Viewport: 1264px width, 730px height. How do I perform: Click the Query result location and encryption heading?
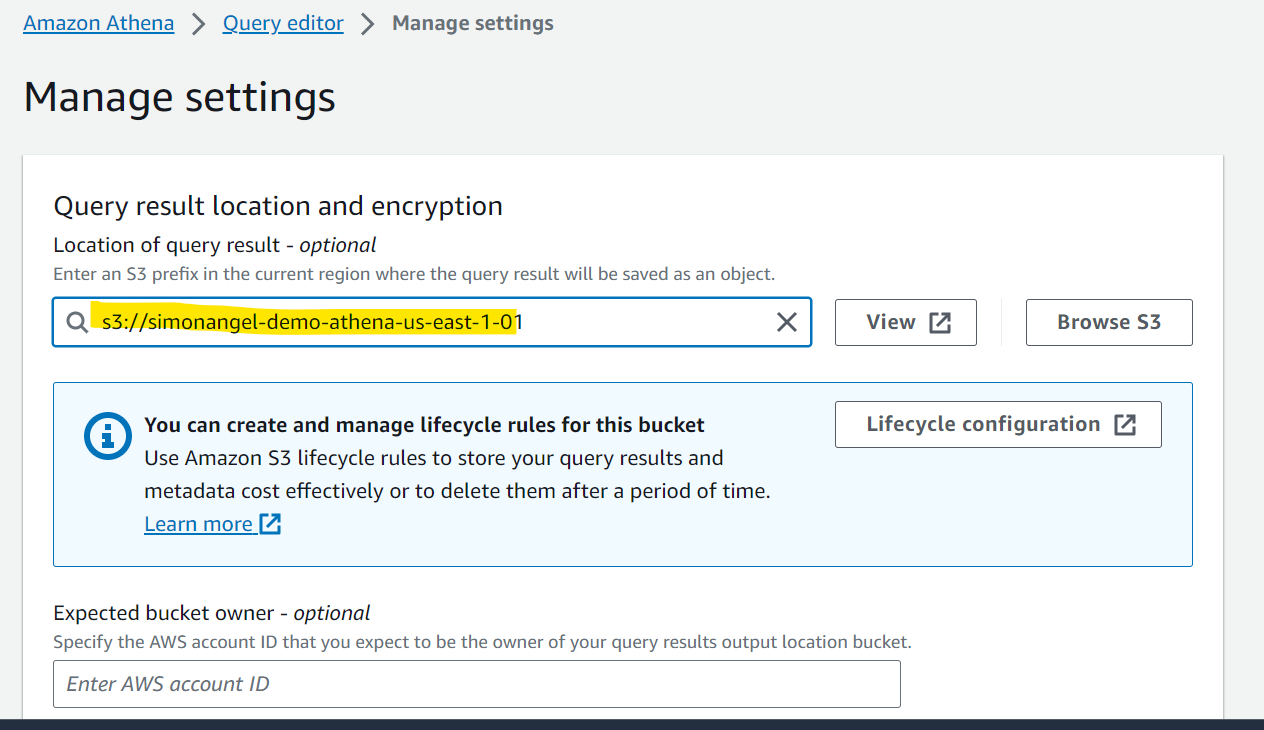pos(278,206)
